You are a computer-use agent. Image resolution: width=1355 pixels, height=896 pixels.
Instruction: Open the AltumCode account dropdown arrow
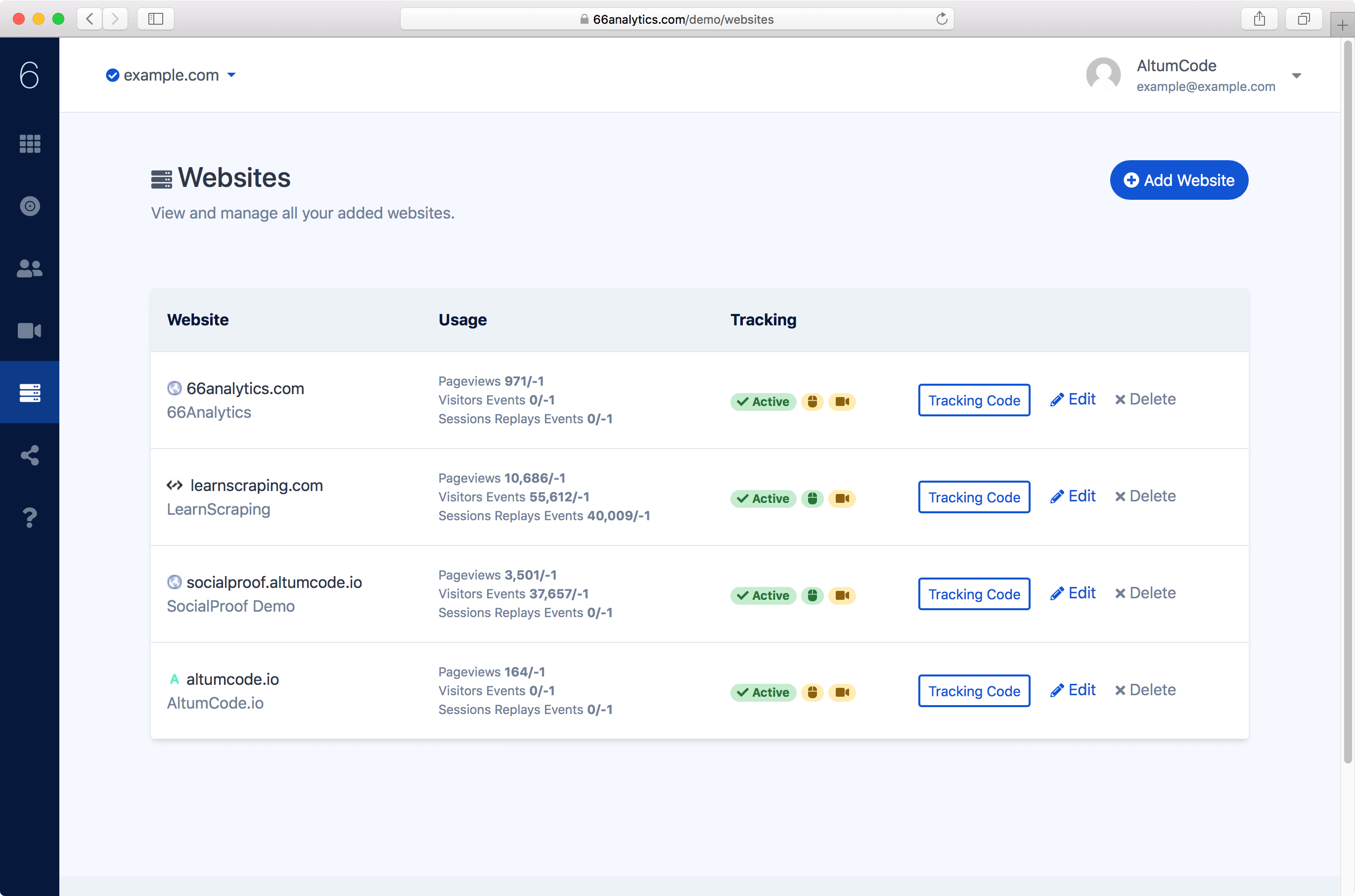coord(1296,76)
